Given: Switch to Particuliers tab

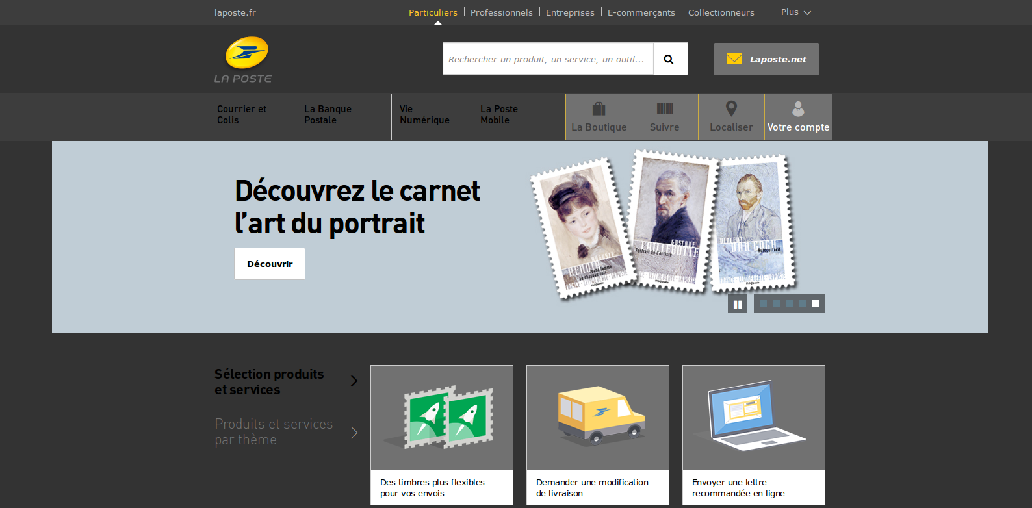Looking at the screenshot, I should click(432, 13).
